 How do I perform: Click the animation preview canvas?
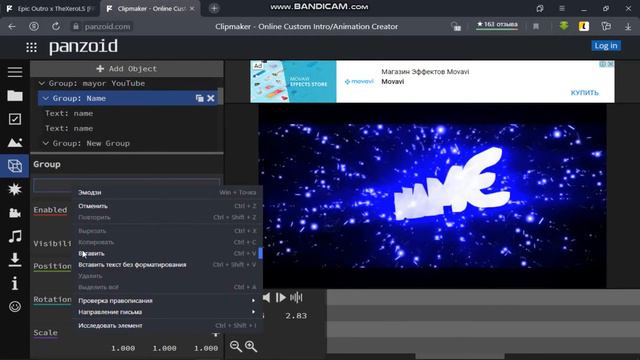point(433,196)
